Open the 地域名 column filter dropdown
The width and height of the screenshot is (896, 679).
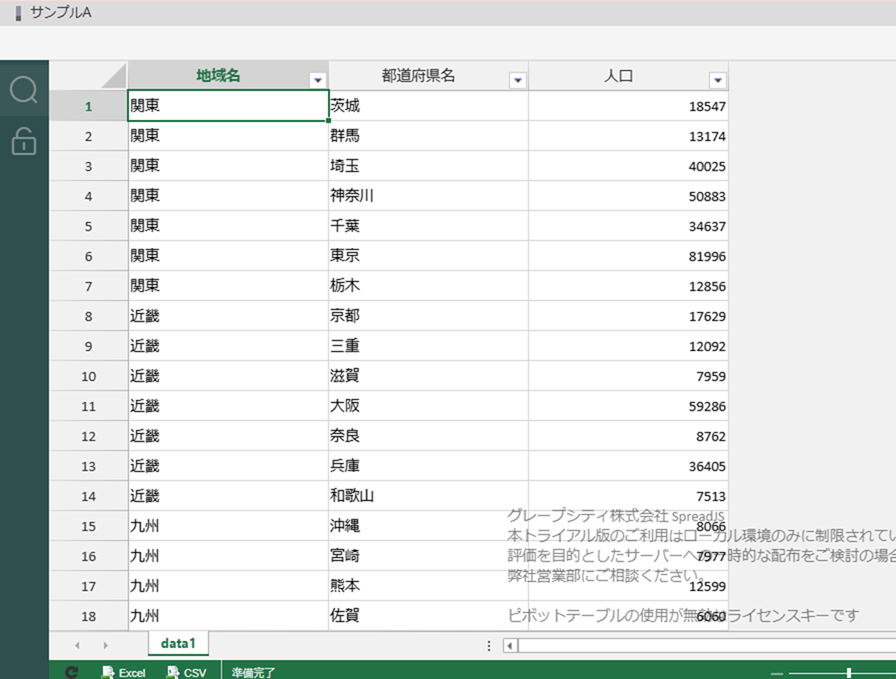317,80
